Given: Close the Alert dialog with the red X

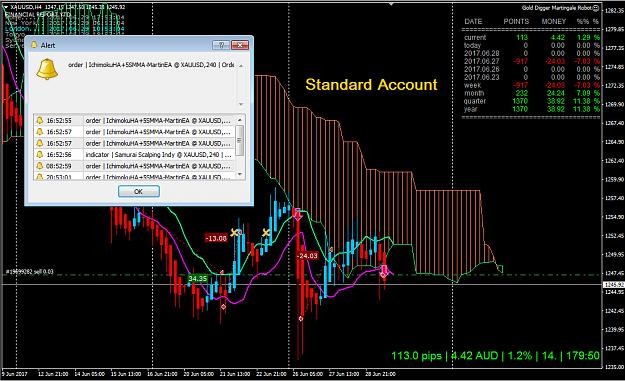Looking at the screenshot, I should pyautogui.click(x=240, y=45).
